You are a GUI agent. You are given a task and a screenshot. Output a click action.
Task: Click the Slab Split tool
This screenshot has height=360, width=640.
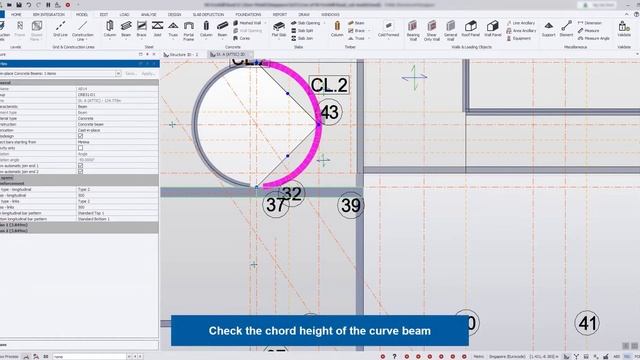click(302, 31)
